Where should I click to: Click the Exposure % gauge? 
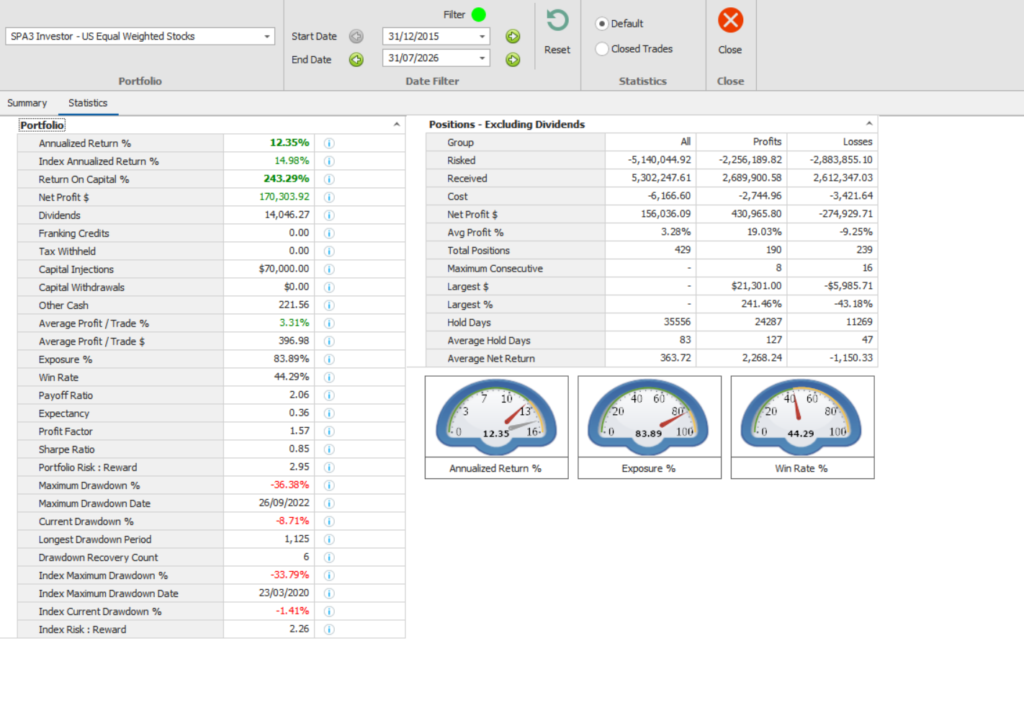[x=649, y=427]
